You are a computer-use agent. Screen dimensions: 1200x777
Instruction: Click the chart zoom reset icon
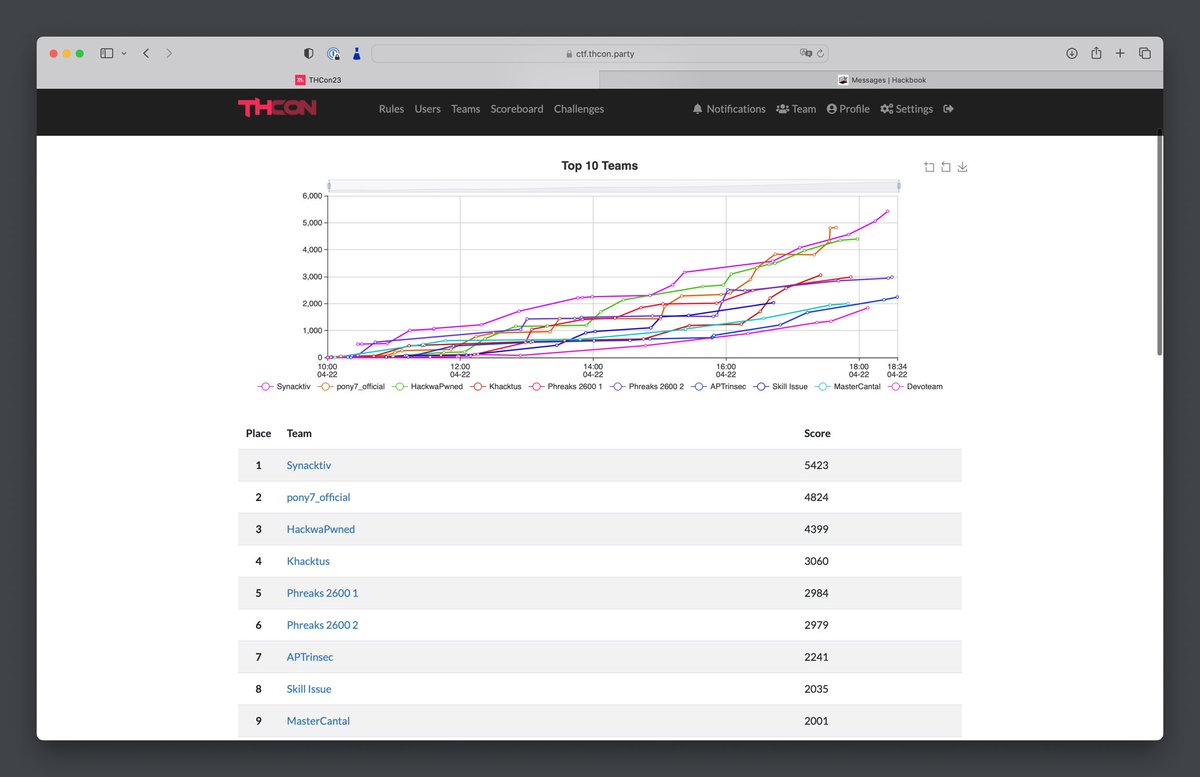point(946,167)
